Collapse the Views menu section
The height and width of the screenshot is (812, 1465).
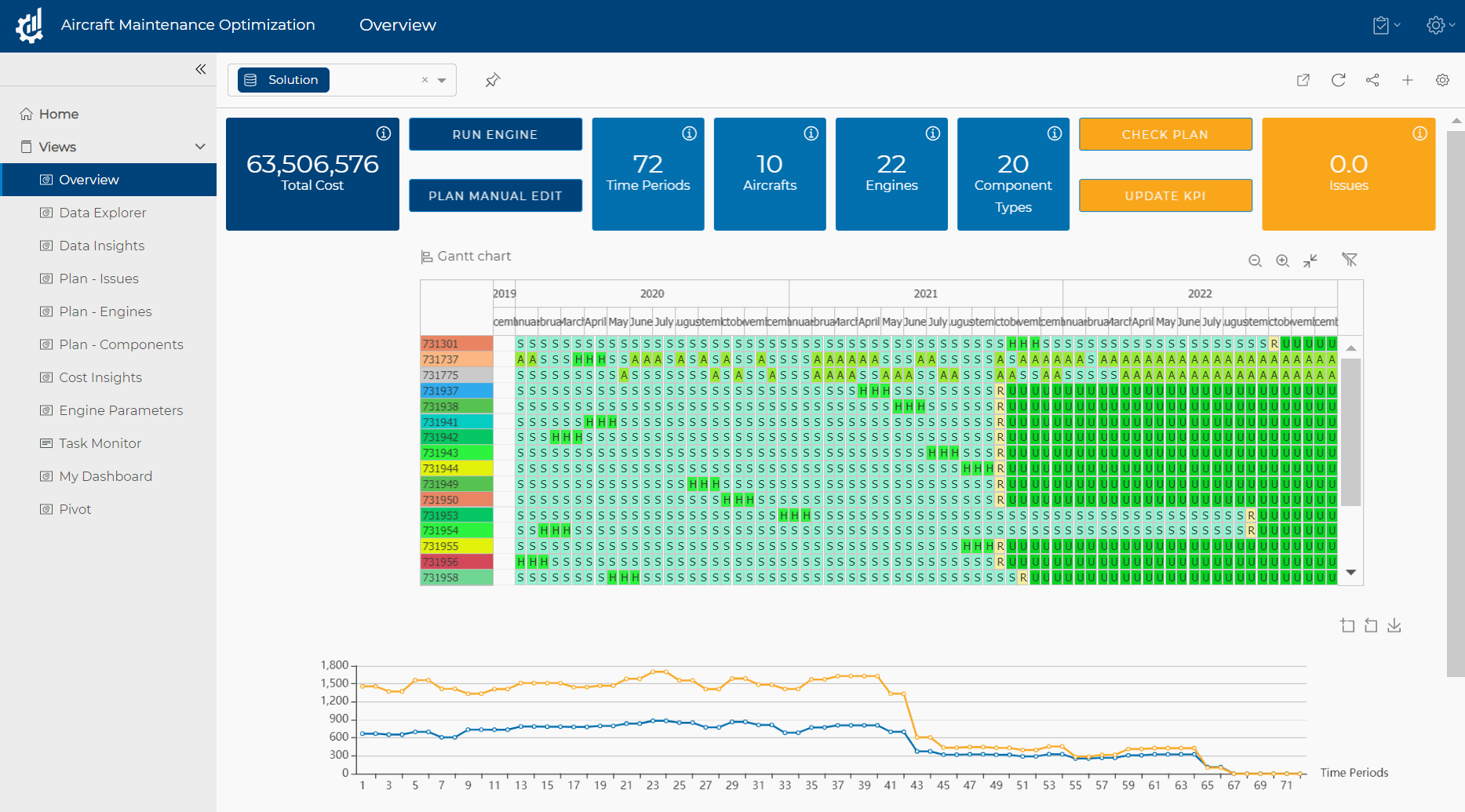pos(200,147)
